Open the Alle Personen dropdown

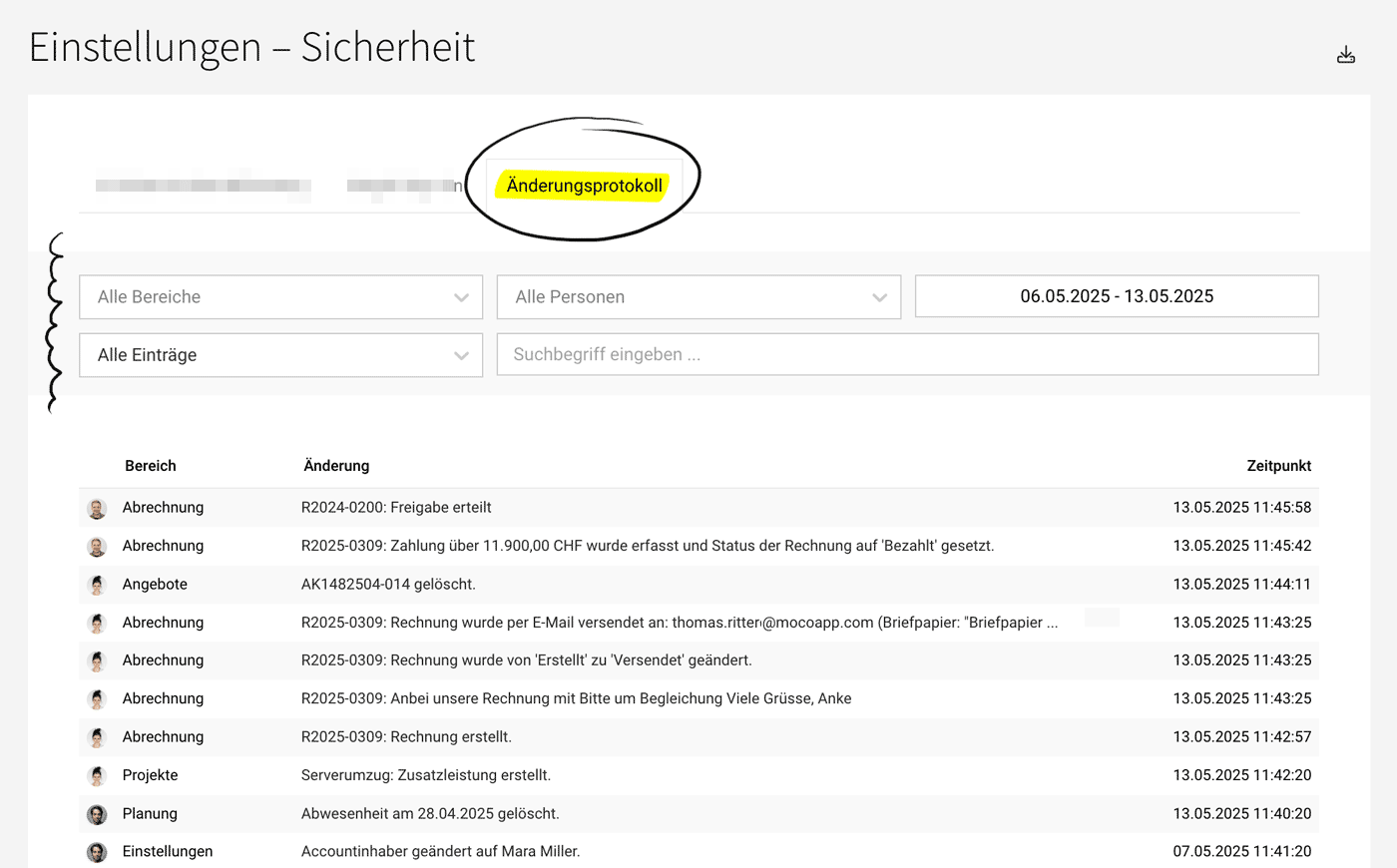[x=698, y=297]
